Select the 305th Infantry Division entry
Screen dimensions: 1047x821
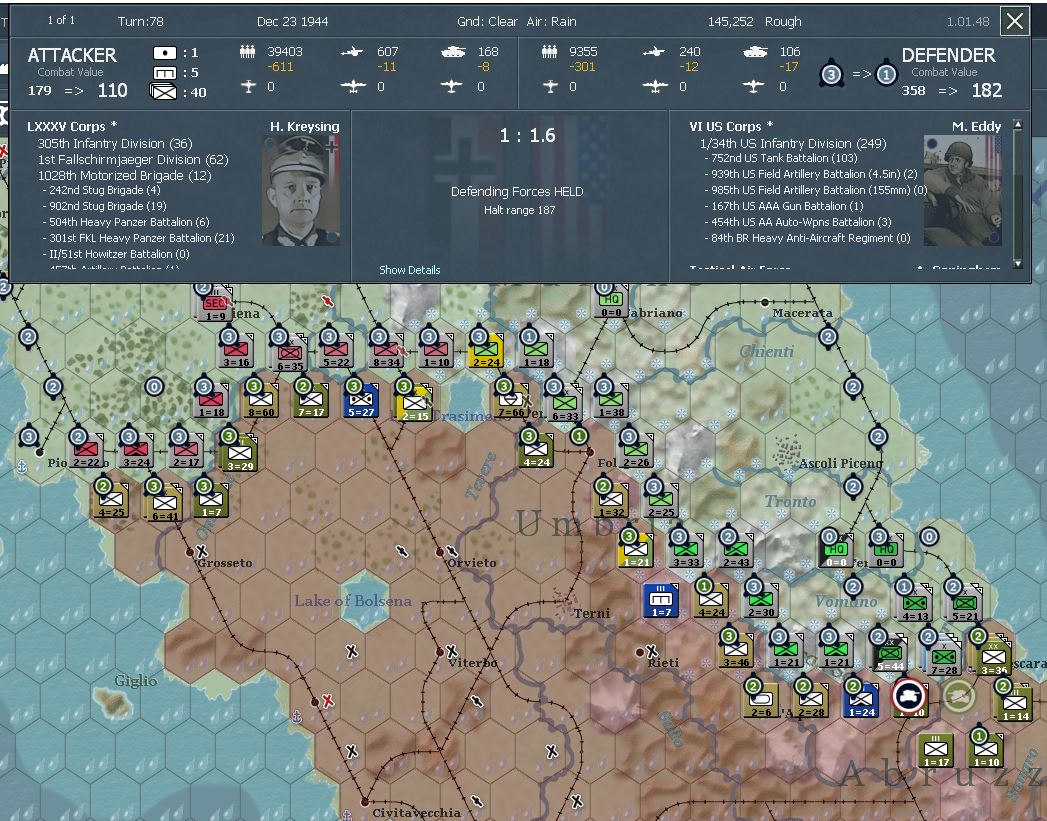pyautogui.click(x=115, y=144)
